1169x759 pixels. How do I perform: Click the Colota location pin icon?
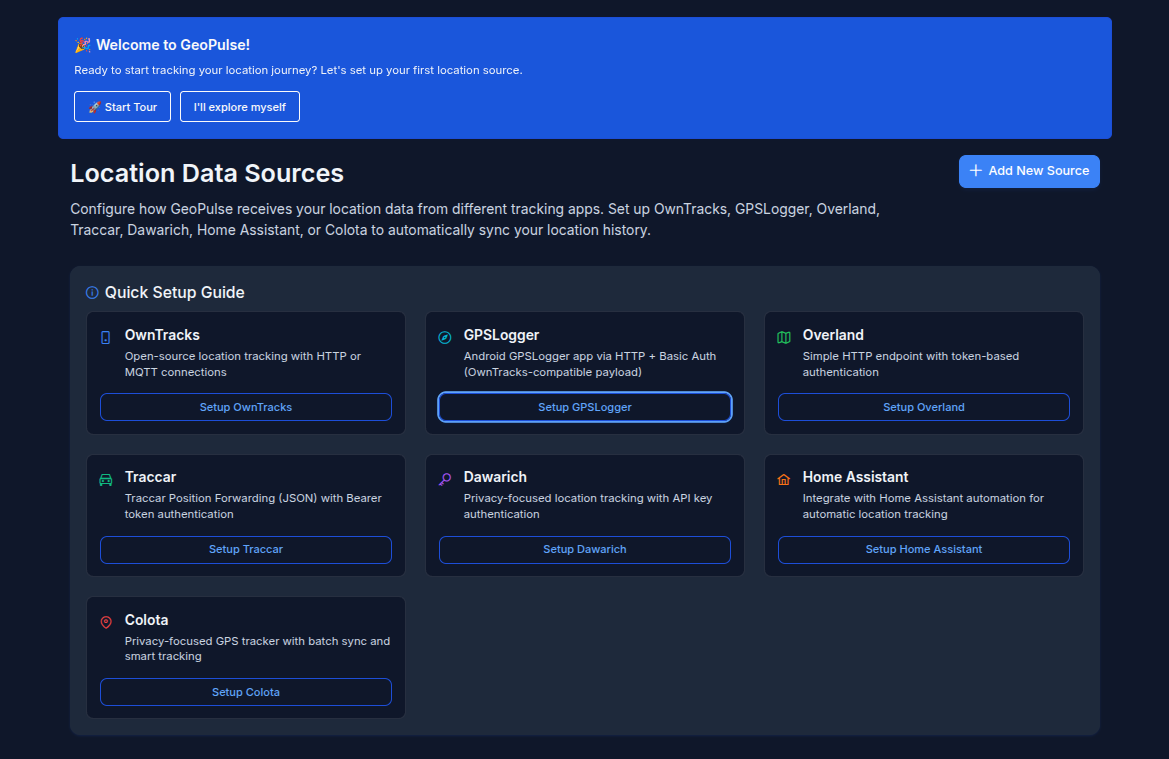(x=106, y=622)
